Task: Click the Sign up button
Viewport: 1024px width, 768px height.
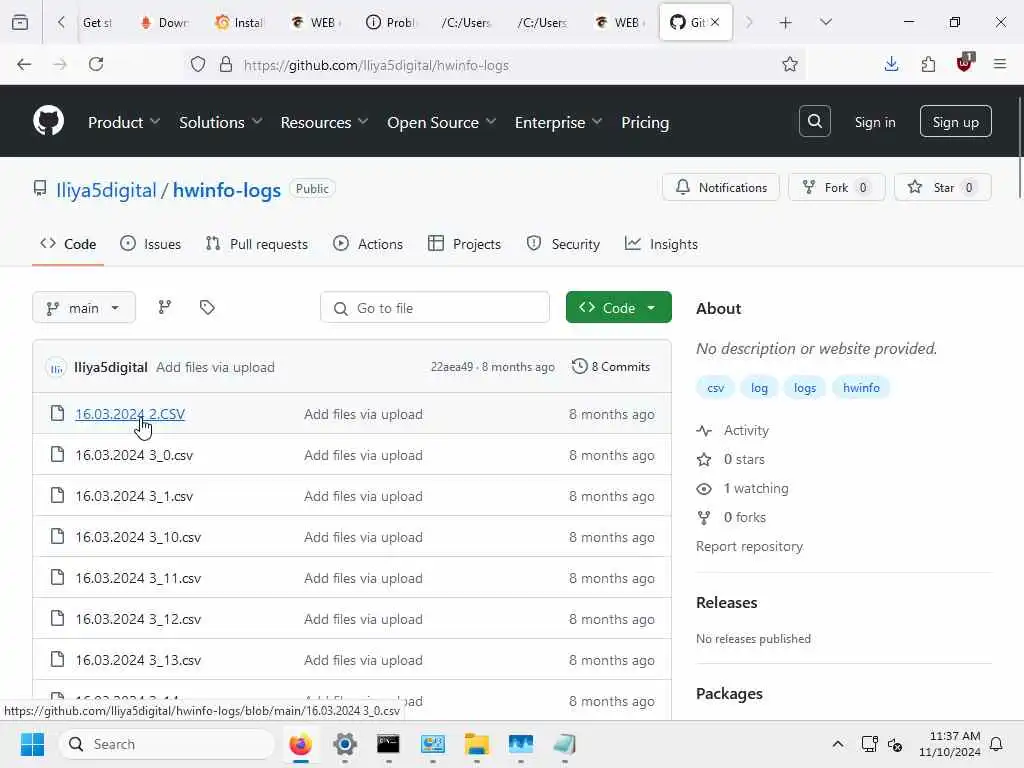Action: click(x=955, y=121)
